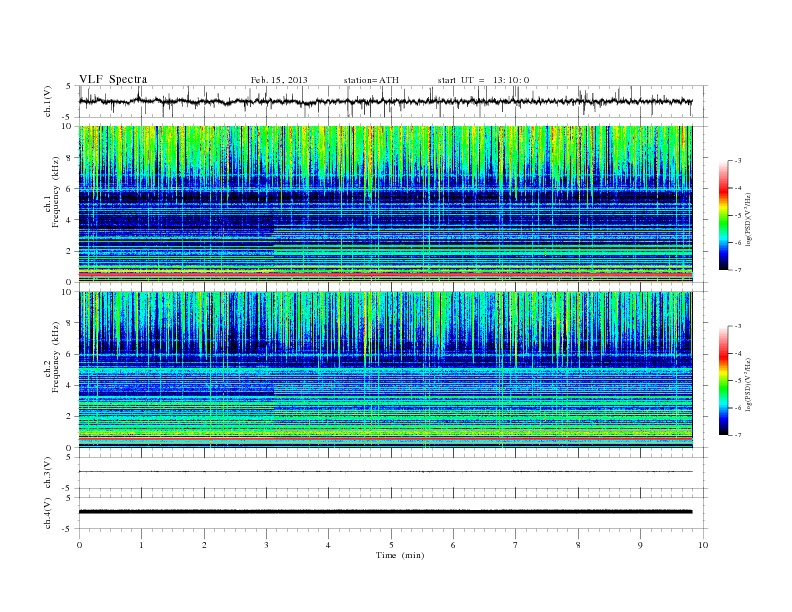Click the "ch.1(V)" axis label
This screenshot has width=792, height=612.
[48, 103]
